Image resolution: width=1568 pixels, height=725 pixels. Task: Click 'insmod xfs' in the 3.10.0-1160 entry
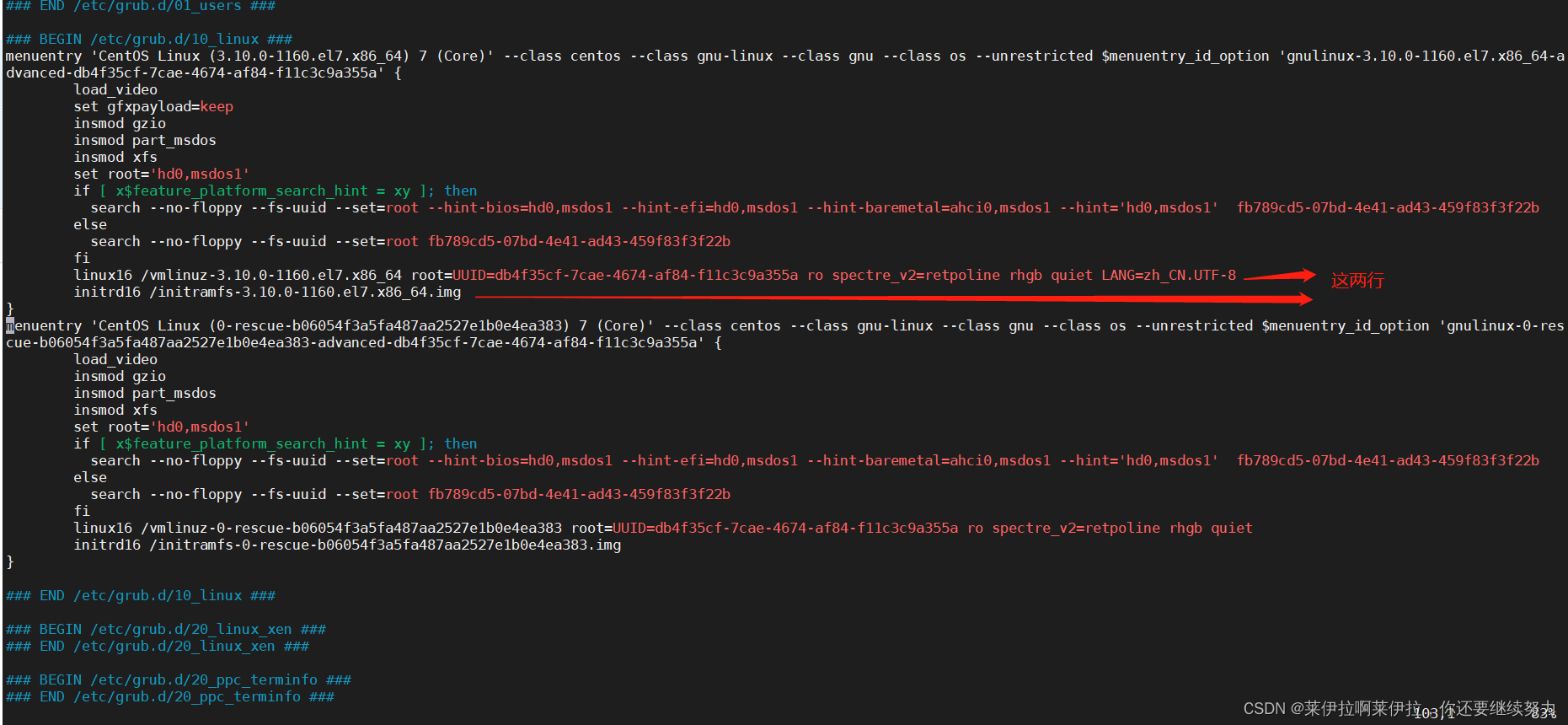[115, 157]
